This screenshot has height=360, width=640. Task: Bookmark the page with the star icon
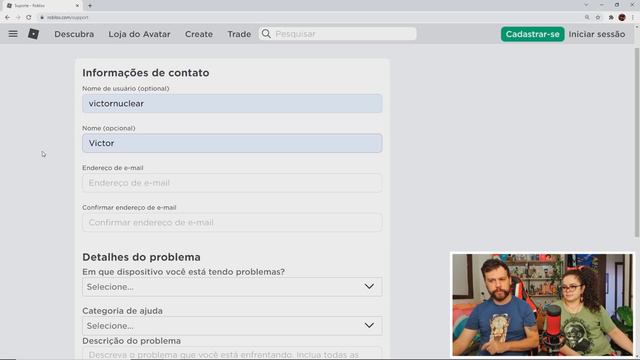coord(598,17)
